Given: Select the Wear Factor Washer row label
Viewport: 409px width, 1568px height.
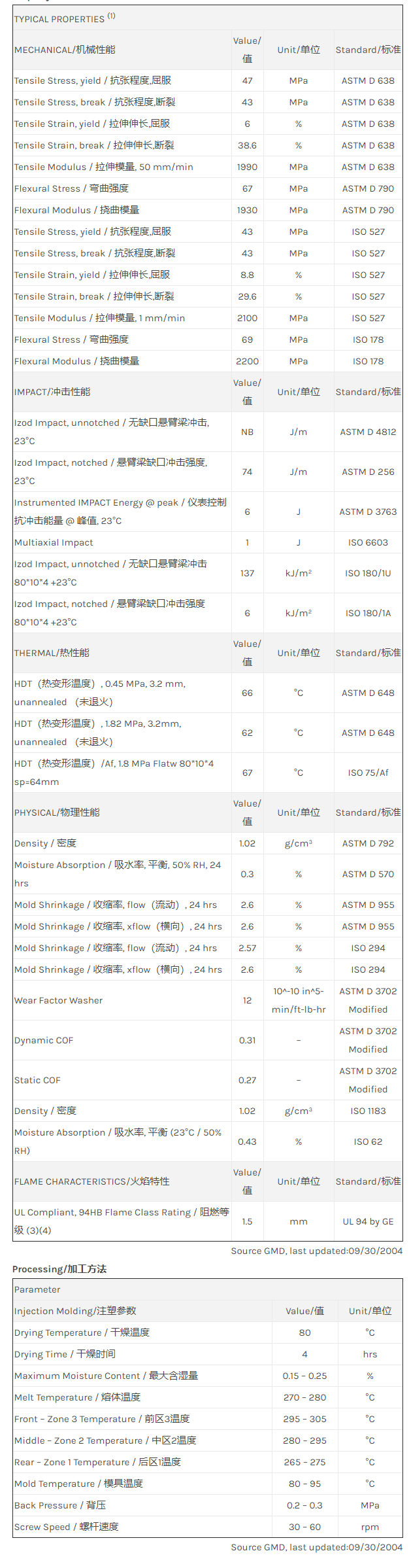Looking at the screenshot, I should point(58,1000).
